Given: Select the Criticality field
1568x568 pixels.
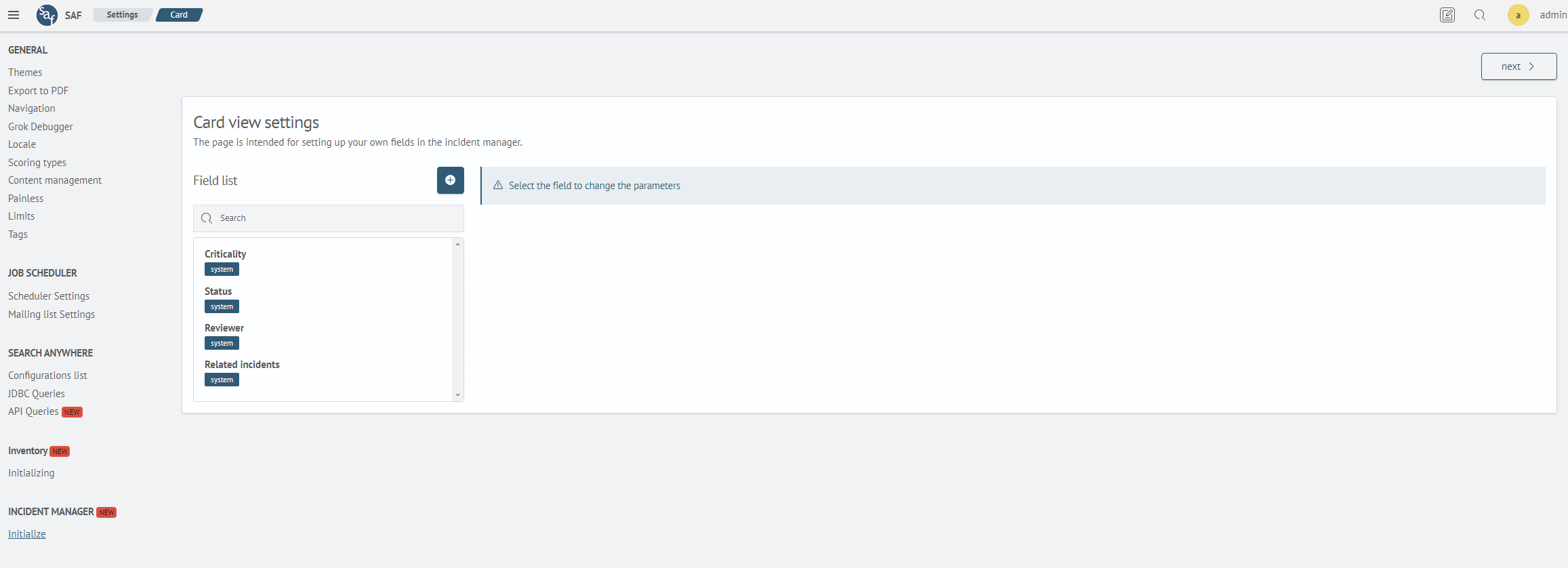Looking at the screenshot, I should [225, 254].
